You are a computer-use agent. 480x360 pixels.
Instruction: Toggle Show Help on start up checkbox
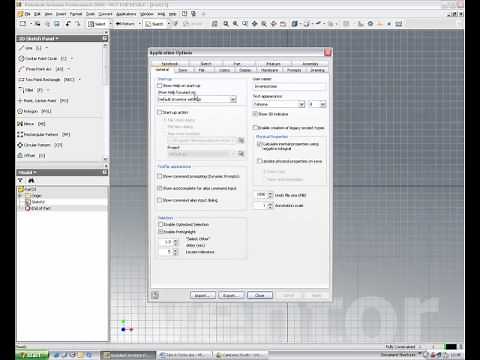coord(160,86)
